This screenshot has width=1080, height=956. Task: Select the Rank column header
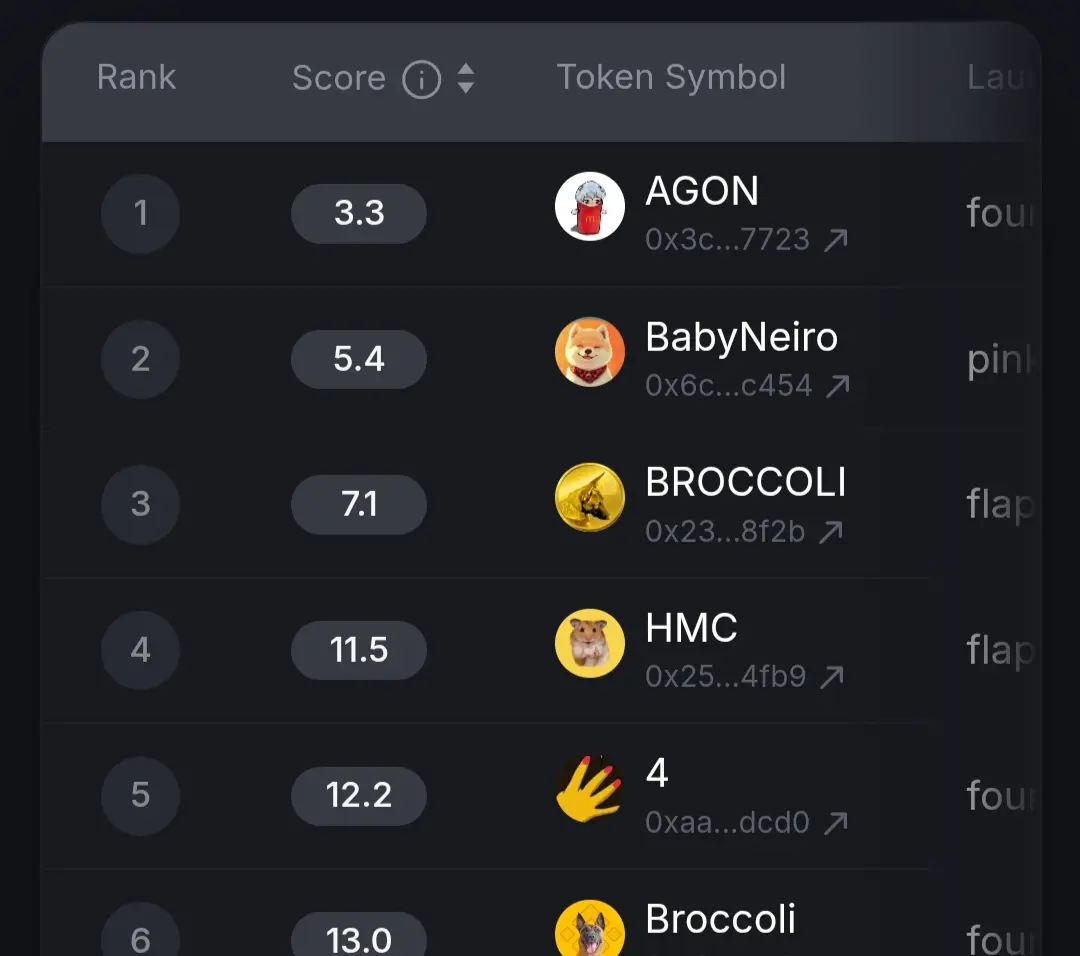click(x=136, y=77)
